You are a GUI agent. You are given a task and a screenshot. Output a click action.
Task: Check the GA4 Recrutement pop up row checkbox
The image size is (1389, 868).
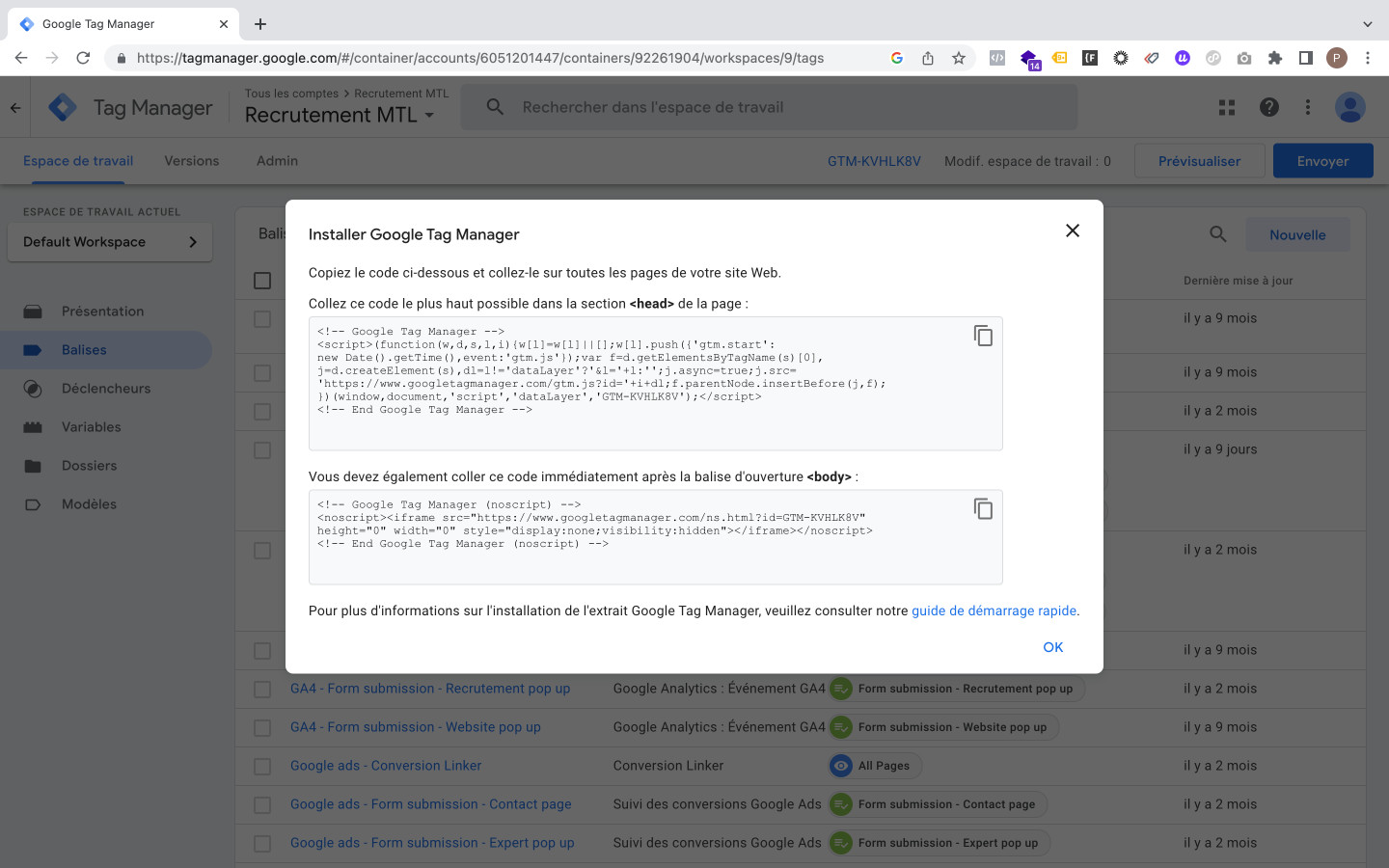262,690
